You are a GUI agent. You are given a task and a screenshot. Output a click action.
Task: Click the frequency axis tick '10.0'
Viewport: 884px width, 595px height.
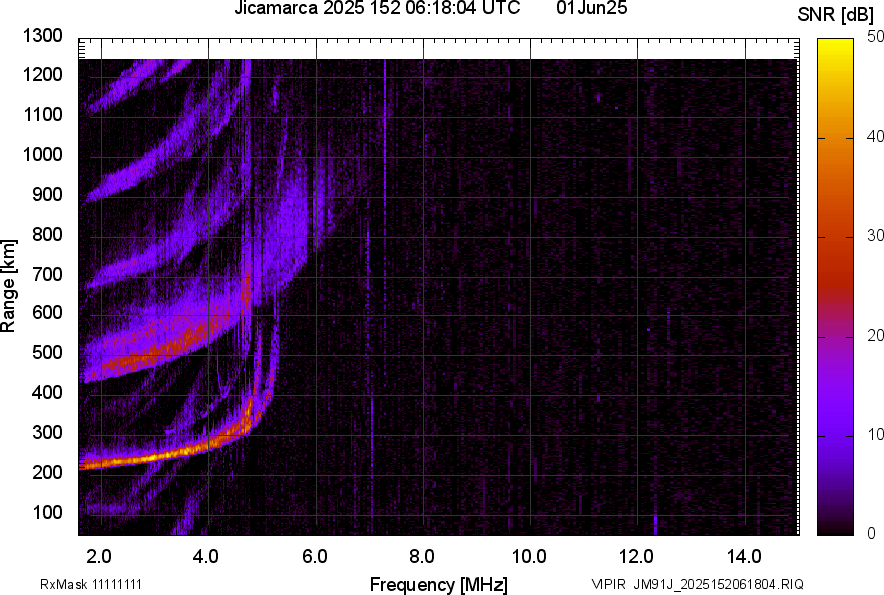(529, 557)
